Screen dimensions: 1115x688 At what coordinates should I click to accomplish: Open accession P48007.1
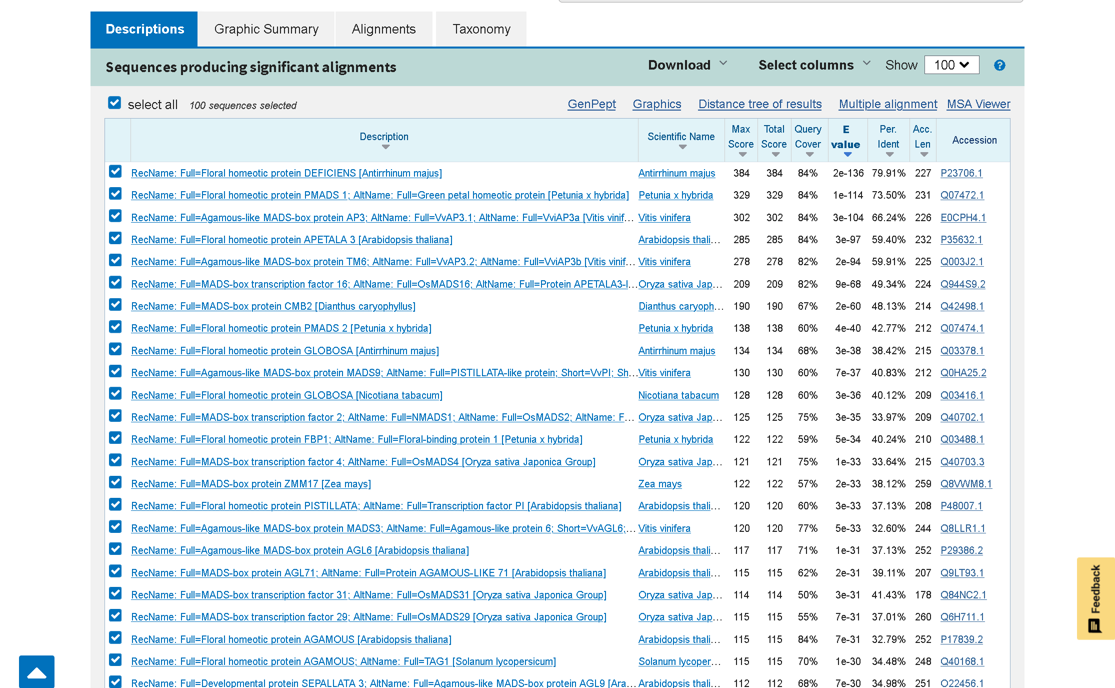[x=961, y=506]
